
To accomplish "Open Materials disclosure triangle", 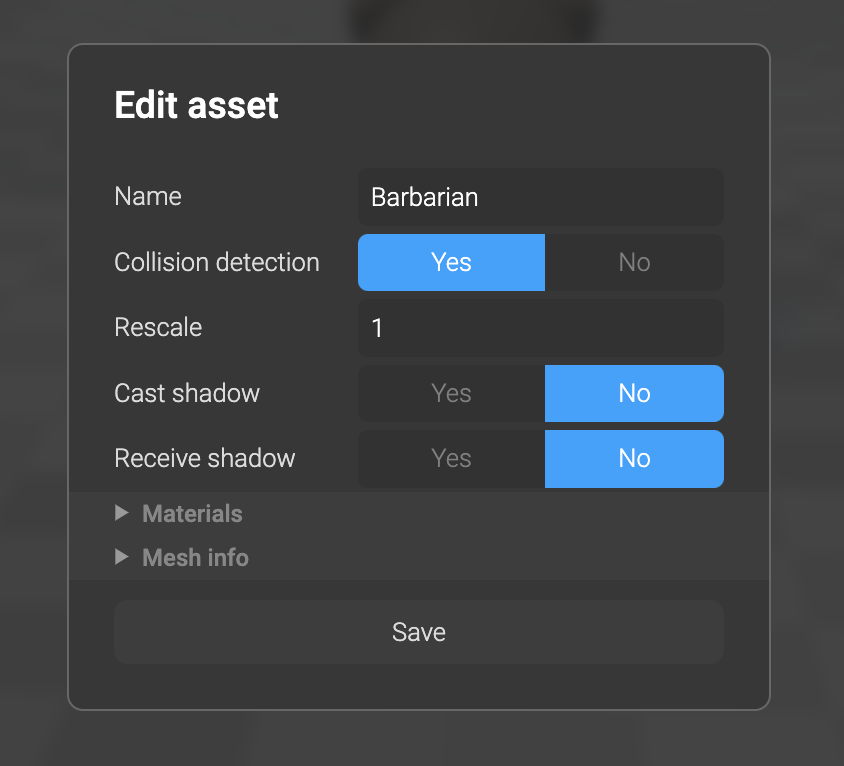I will pyautogui.click(x=121, y=513).
